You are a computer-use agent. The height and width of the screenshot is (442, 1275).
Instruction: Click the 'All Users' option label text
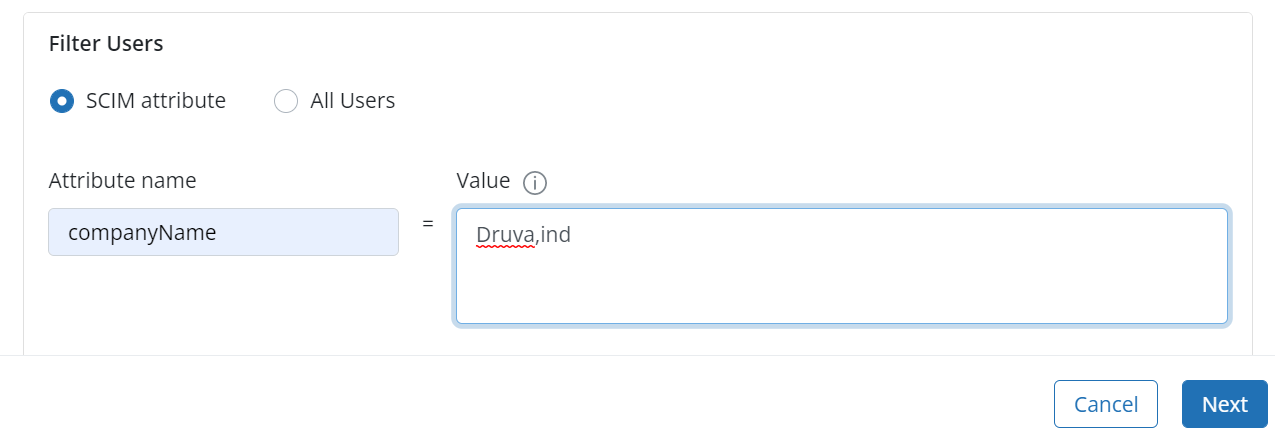(x=352, y=101)
